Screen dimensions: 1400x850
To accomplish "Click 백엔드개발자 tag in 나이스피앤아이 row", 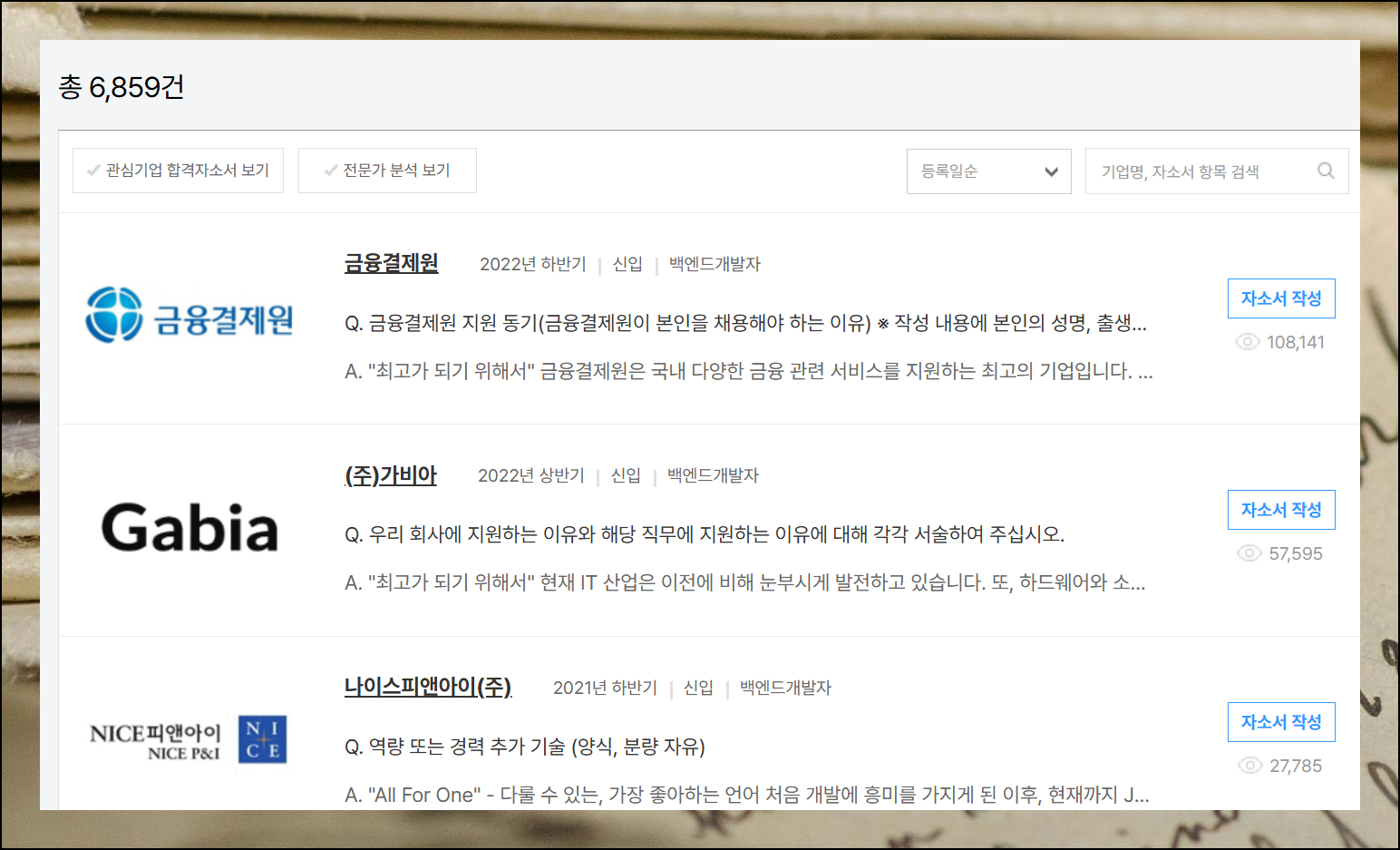I will click(785, 688).
